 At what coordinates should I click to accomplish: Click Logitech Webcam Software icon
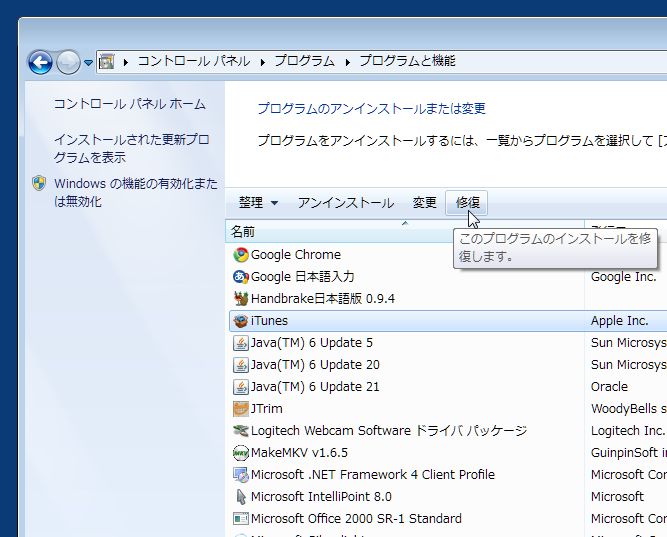click(241, 431)
